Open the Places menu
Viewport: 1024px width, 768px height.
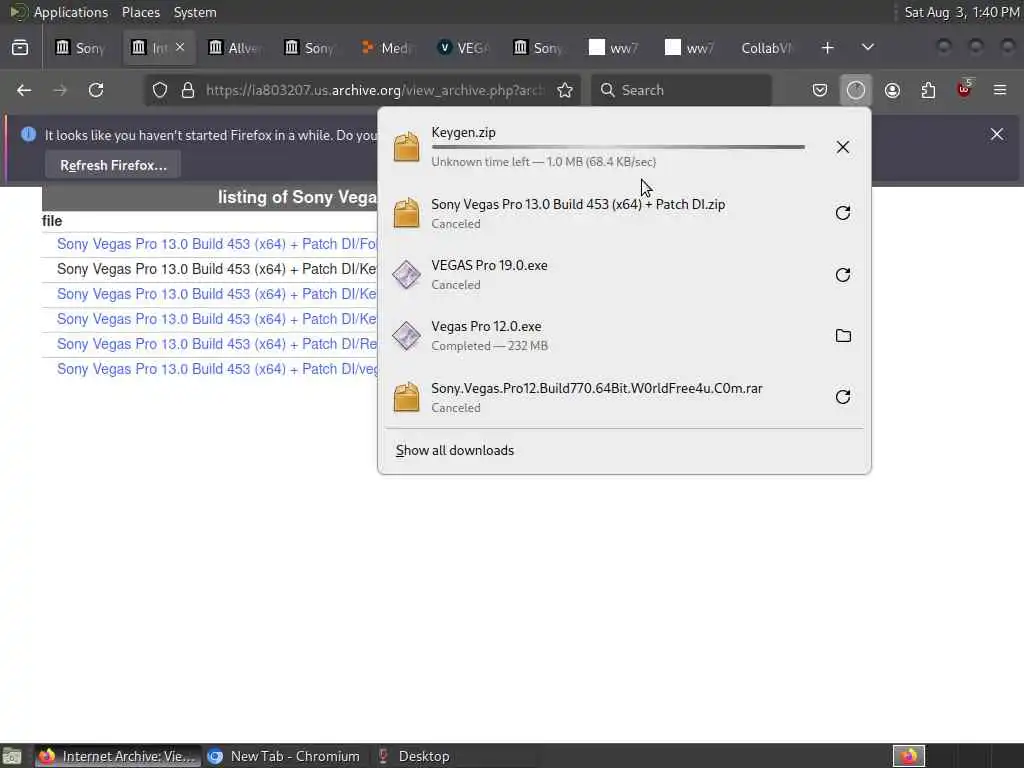(141, 12)
